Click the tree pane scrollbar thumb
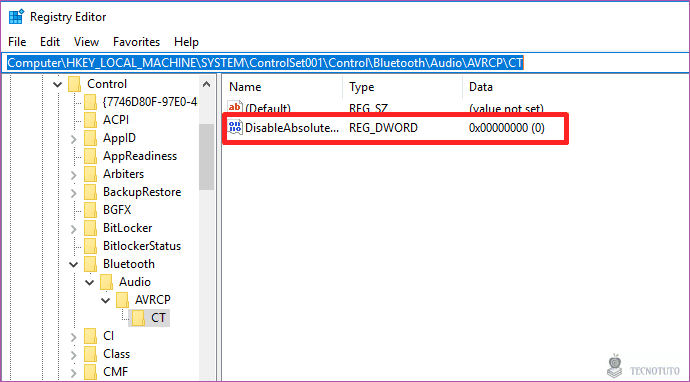Viewport: 690px width, 382px height. coord(206,157)
